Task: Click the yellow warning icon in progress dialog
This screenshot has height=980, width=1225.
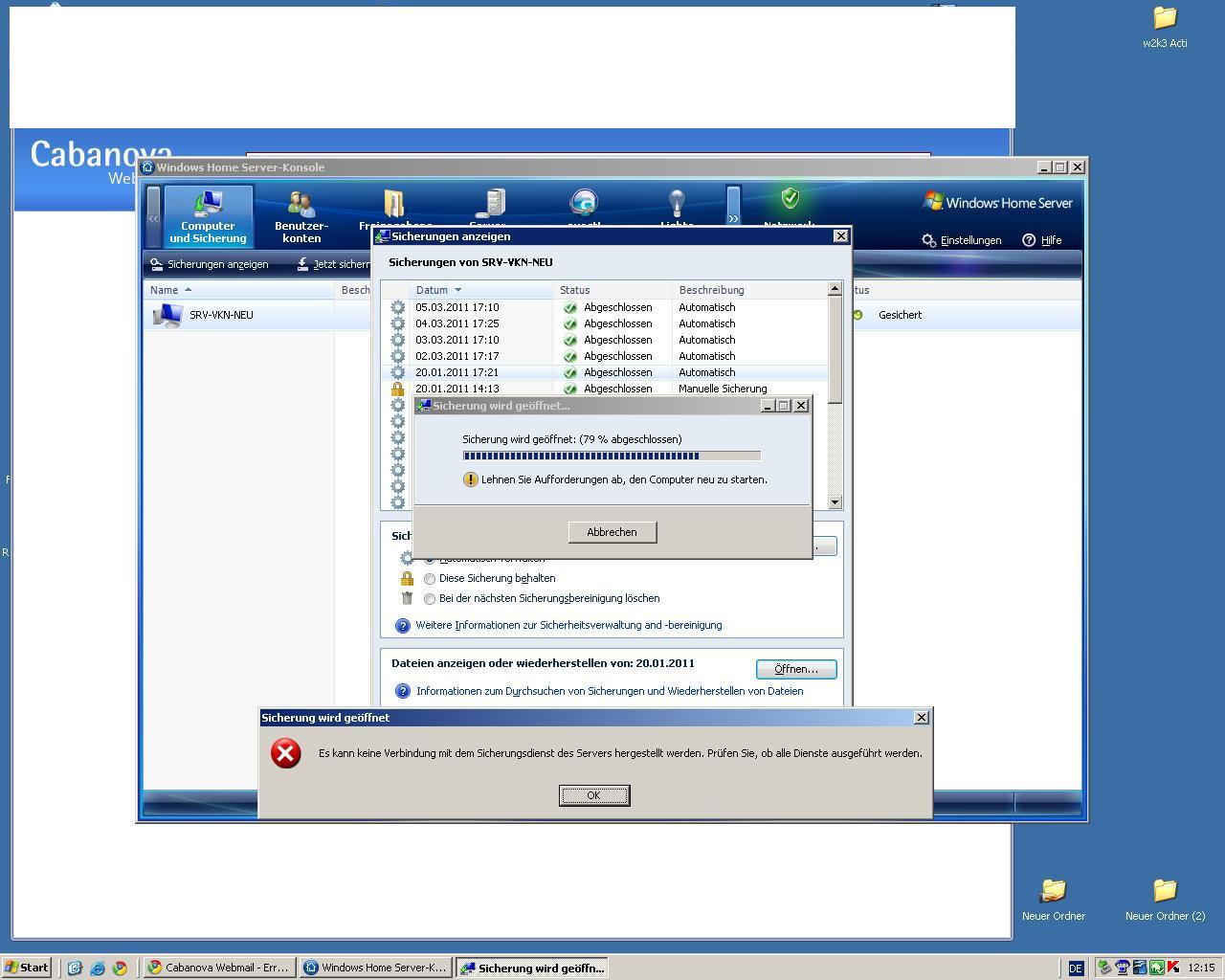Action: click(470, 479)
